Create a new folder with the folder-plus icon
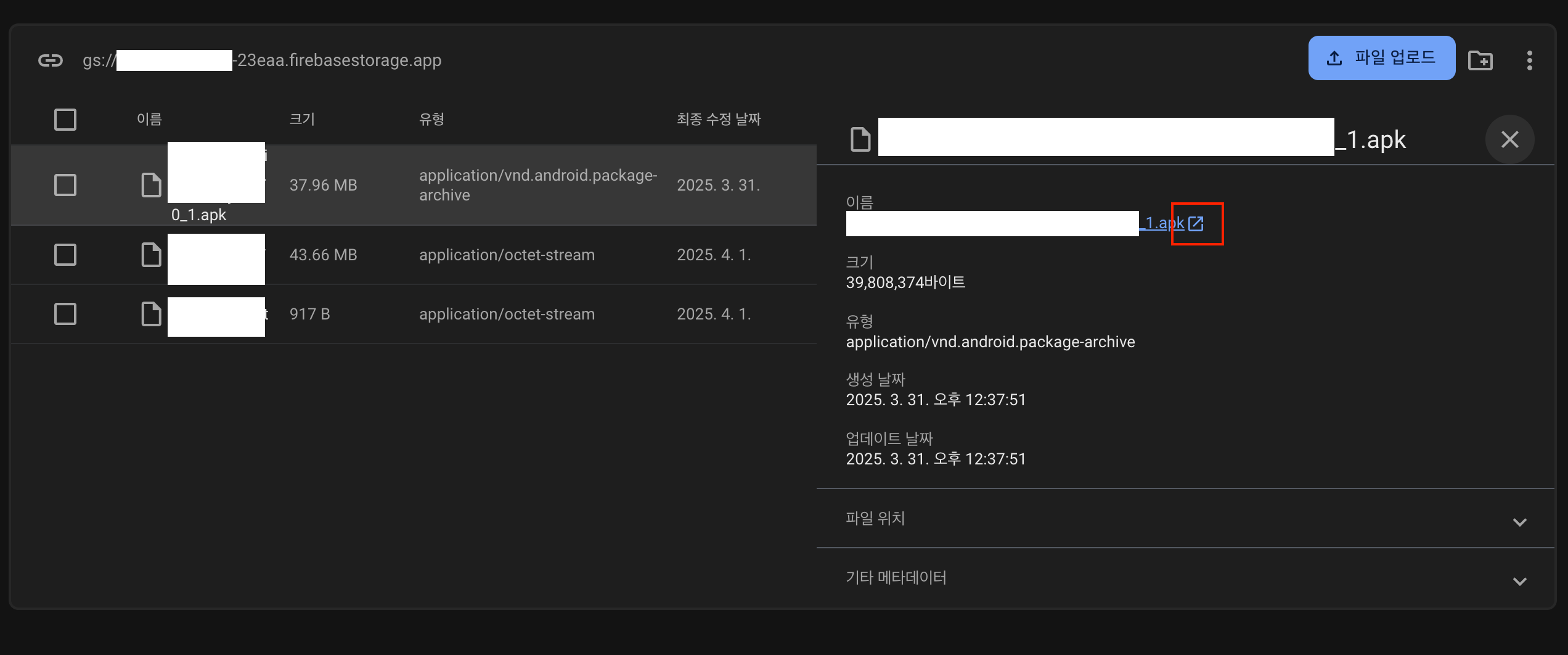Screen dimensions: 1568x655 [x=1480, y=60]
